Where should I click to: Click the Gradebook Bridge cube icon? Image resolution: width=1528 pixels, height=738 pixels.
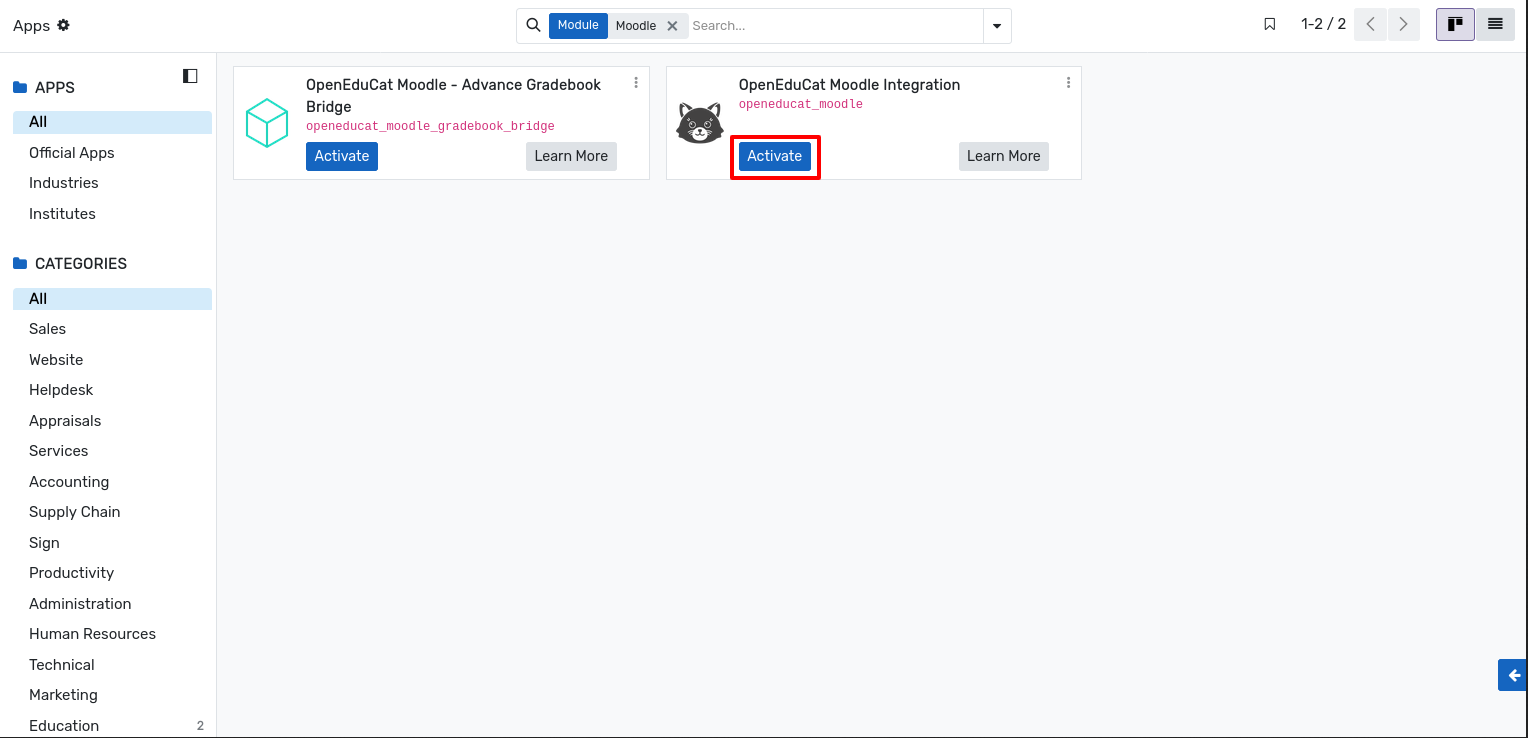click(267, 123)
